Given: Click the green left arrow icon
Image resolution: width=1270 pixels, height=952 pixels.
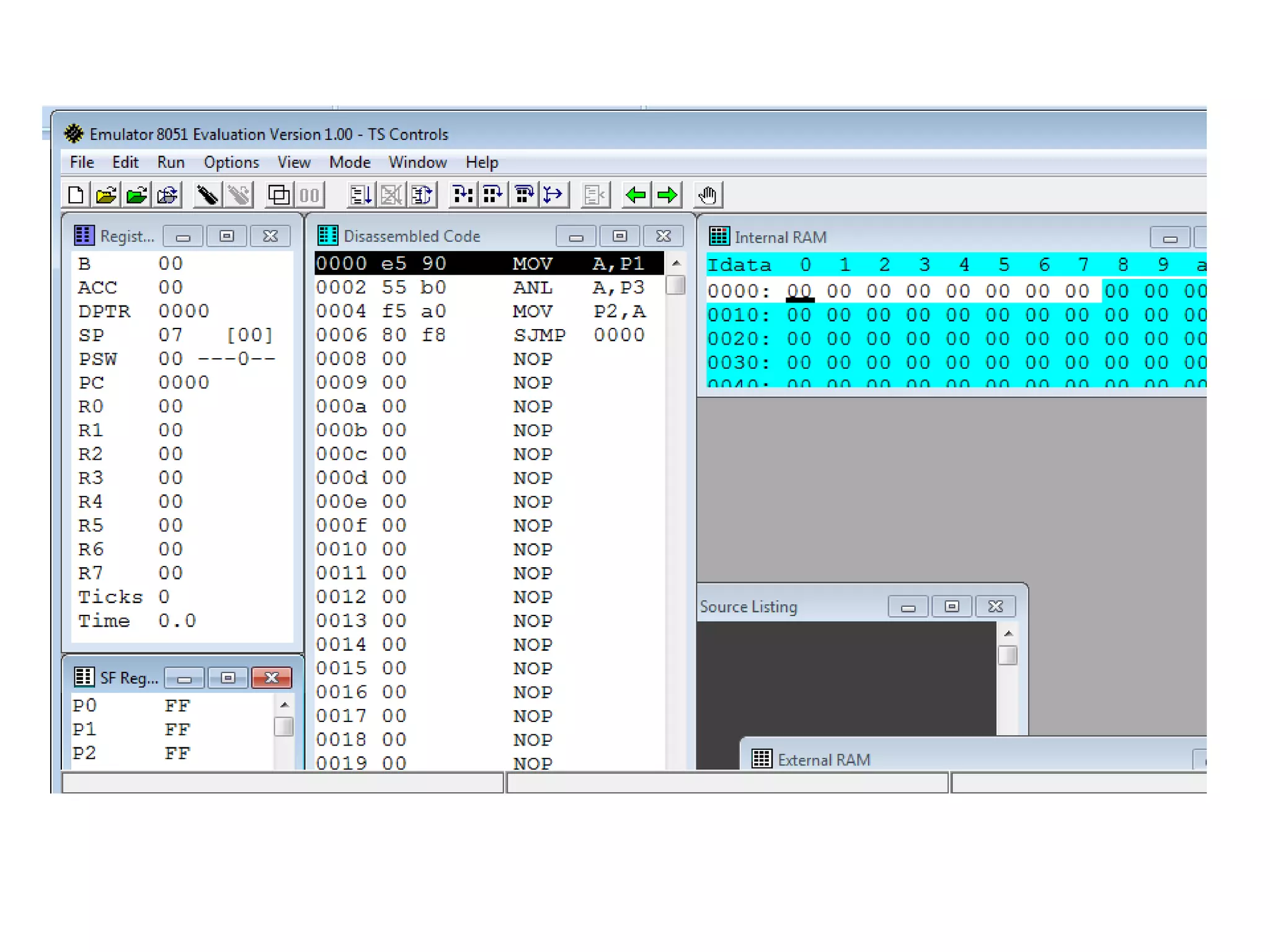Looking at the screenshot, I should coord(636,195).
